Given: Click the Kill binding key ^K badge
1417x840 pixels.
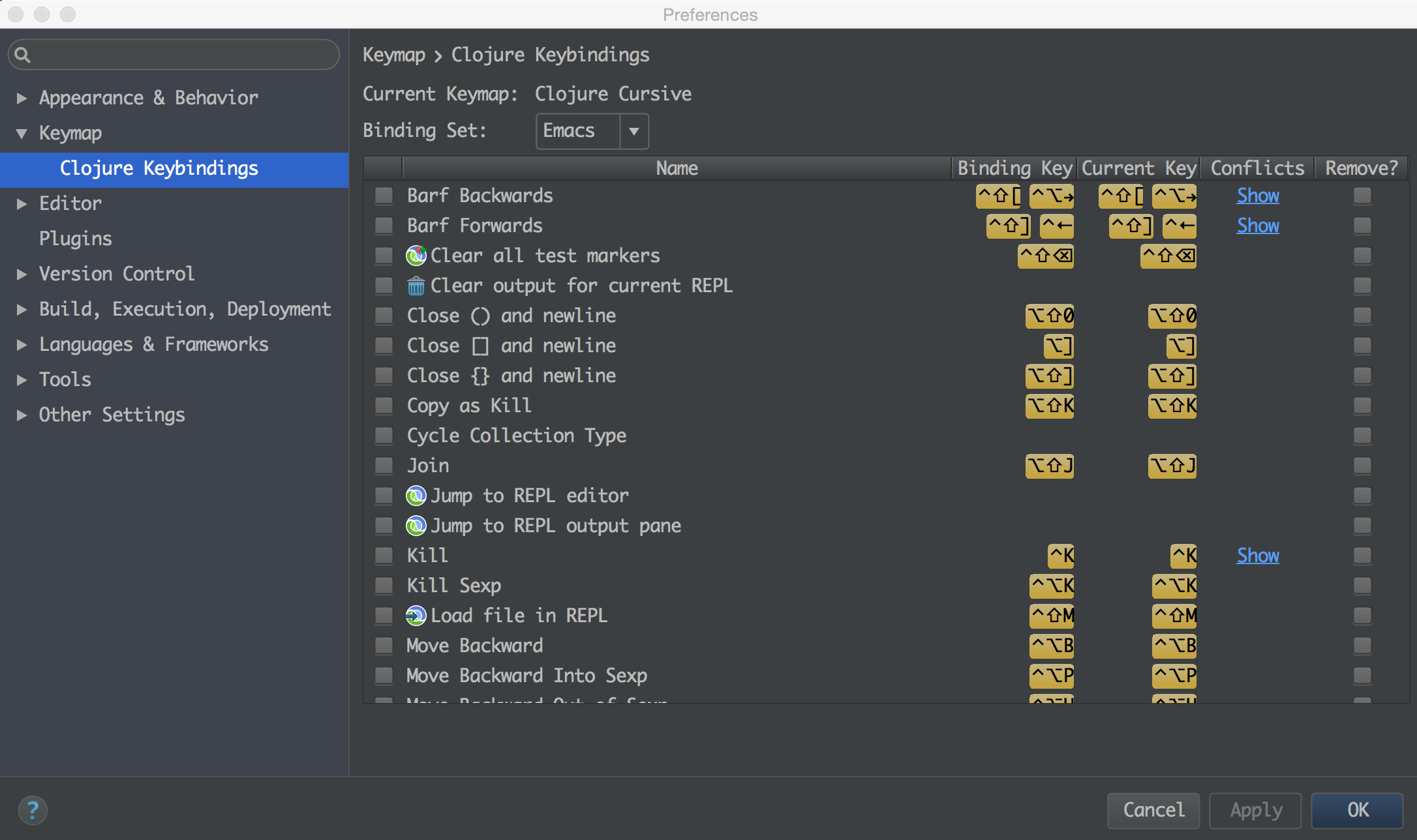Looking at the screenshot, I should [x=1061, y=556].
